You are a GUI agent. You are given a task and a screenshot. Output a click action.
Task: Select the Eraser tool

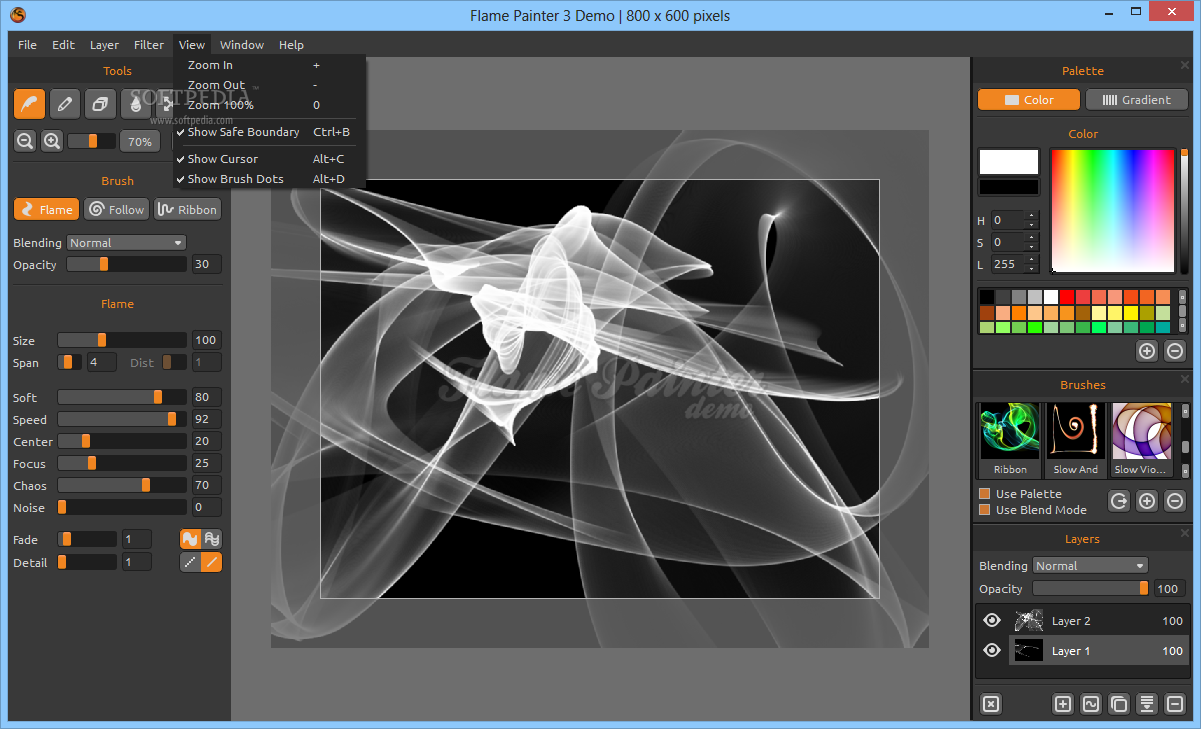point(100,103)
